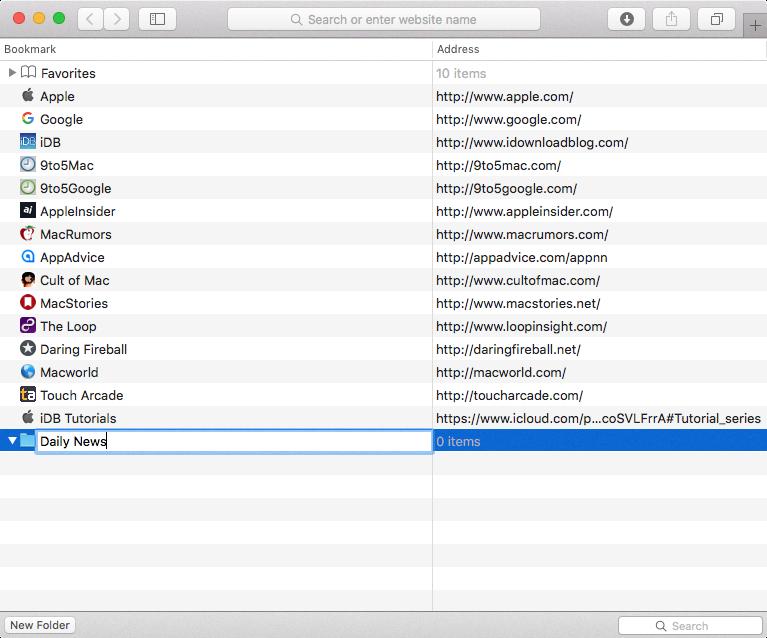
Task: Click the AppleInsider ai favicon
Action: click(x=28, y=210)
